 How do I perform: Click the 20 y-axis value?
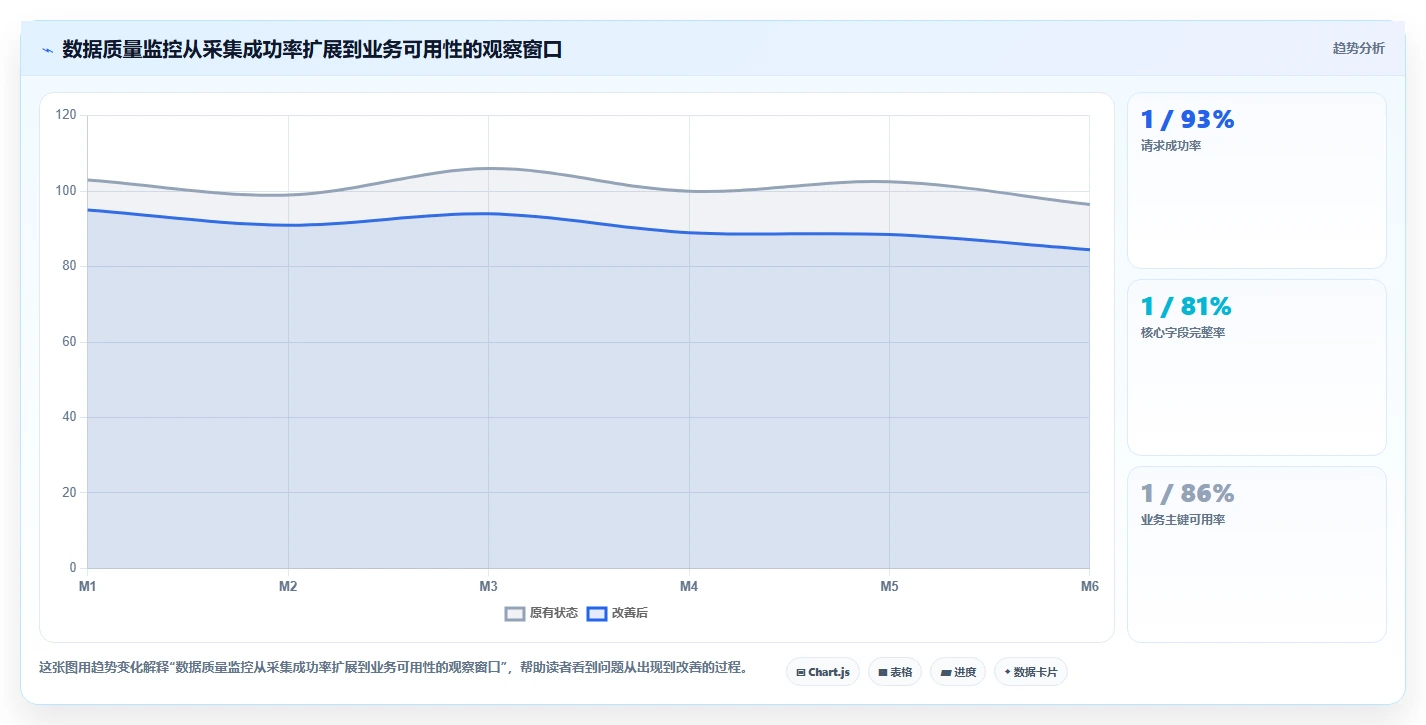tap(69, 493)
